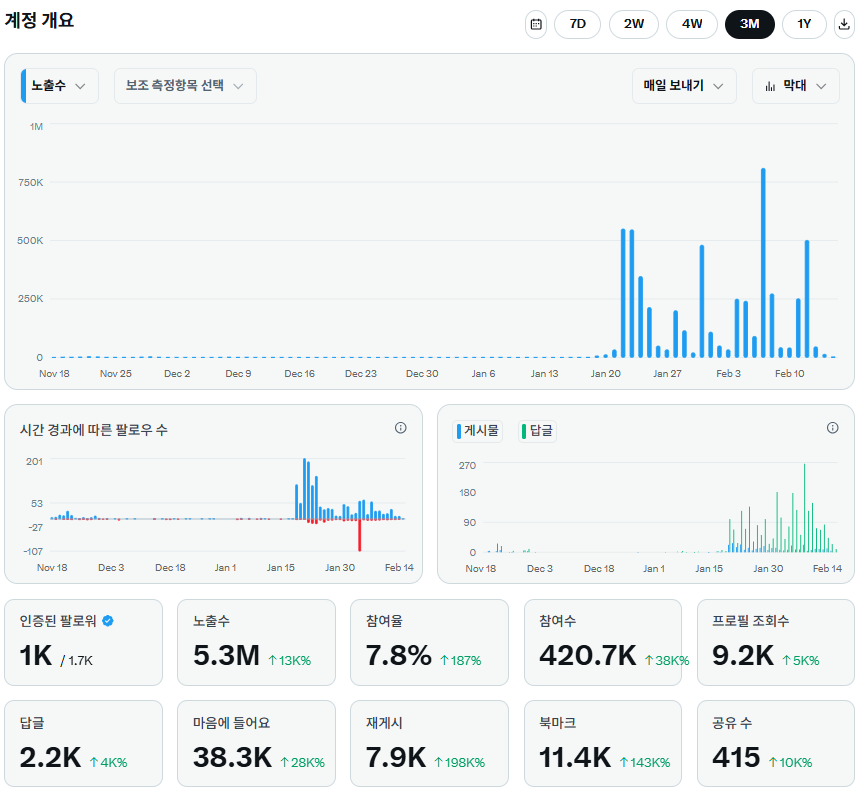Open the 프로필 조회수 9.2K stat card
Viewport: 863px width, 801px height.
[776, 642]
